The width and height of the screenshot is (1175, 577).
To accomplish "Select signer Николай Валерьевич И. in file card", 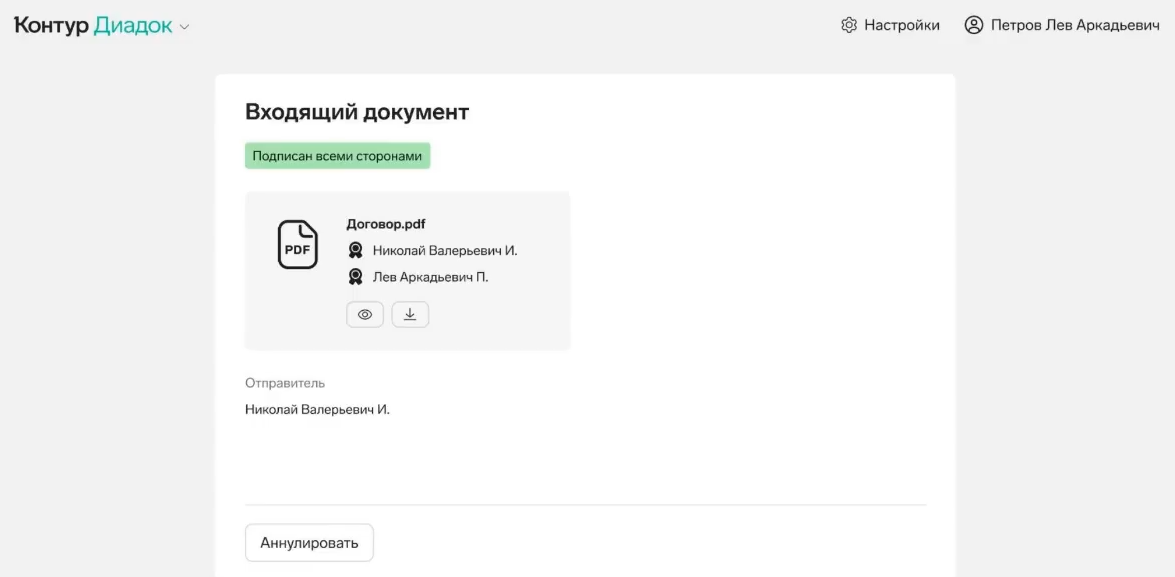I will (445, 250).
